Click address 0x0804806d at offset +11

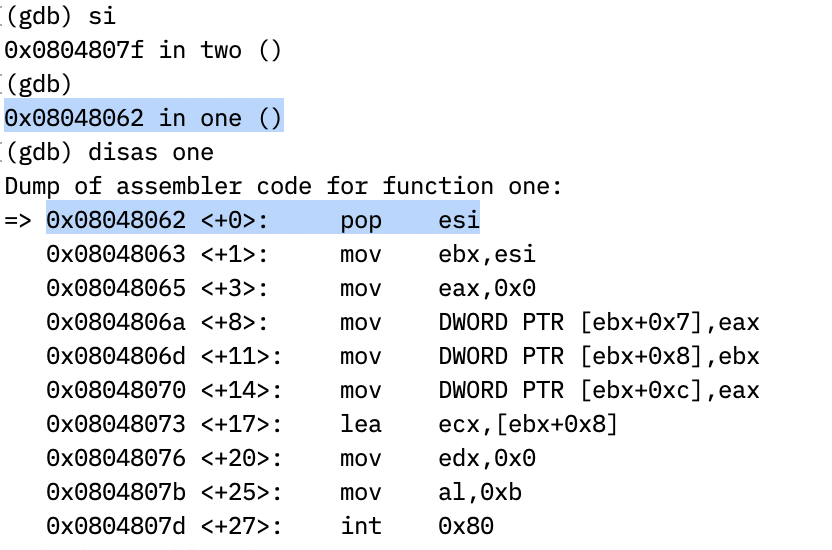coord(115,356)
